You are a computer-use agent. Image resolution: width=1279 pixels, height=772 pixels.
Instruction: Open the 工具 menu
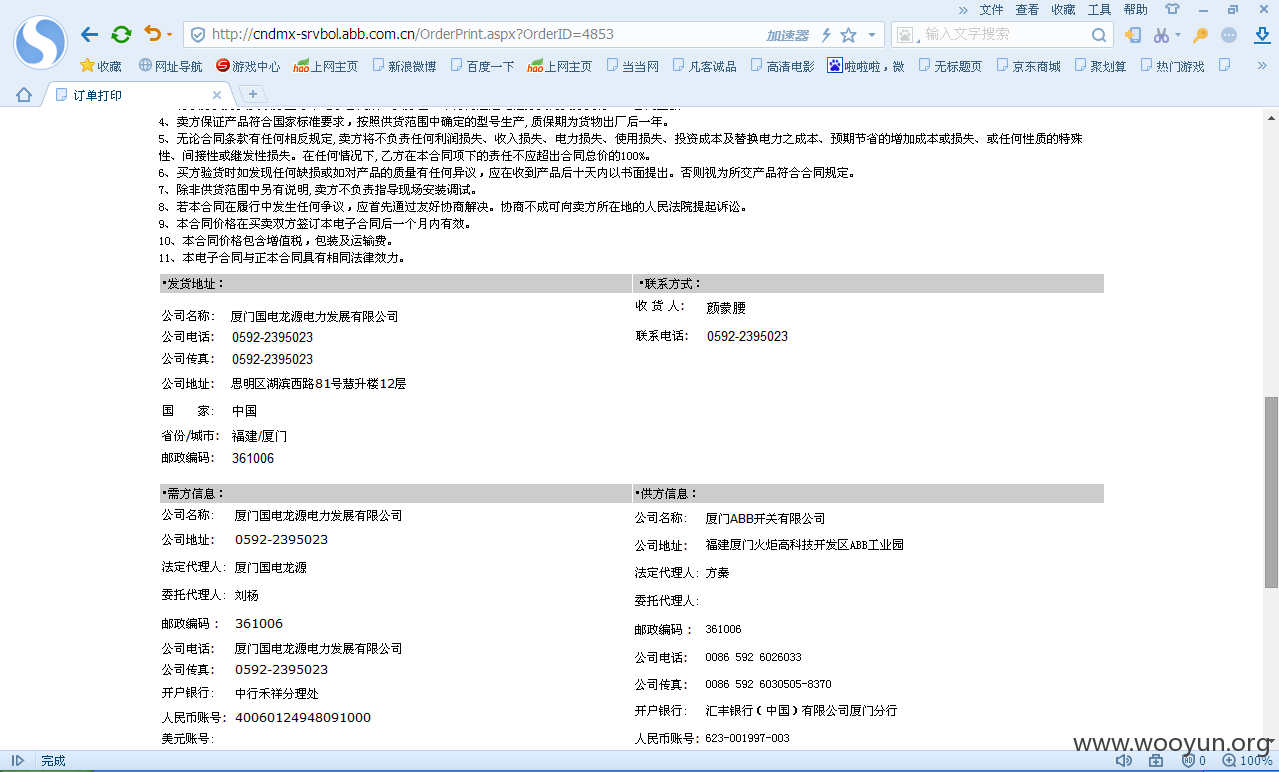(x=1099, y=10)
